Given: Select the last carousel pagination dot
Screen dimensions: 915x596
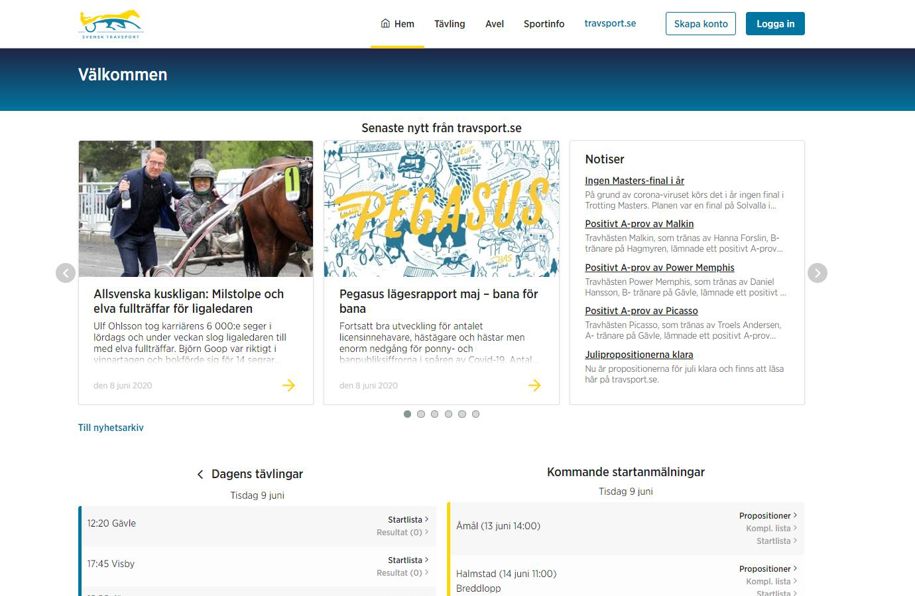Looking at the screenshot, I should [x=476, y=414].
